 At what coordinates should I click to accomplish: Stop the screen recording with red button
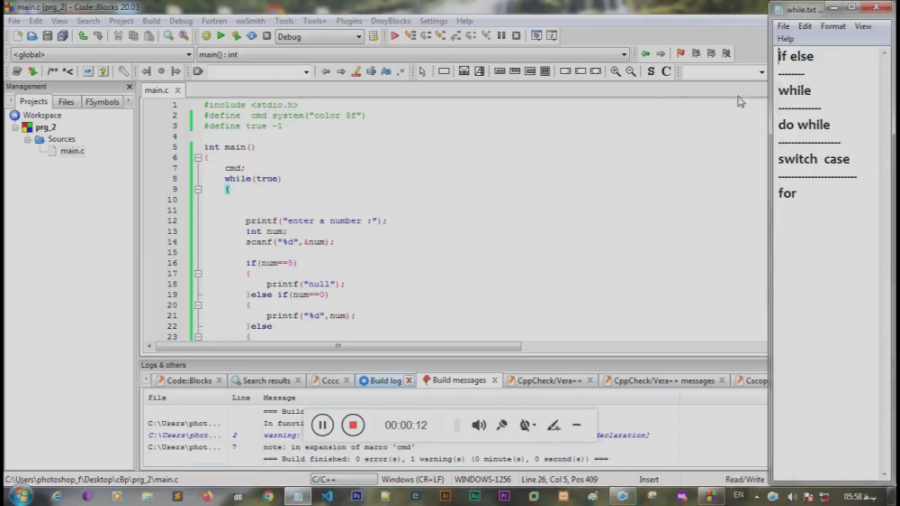pos(352,425)
